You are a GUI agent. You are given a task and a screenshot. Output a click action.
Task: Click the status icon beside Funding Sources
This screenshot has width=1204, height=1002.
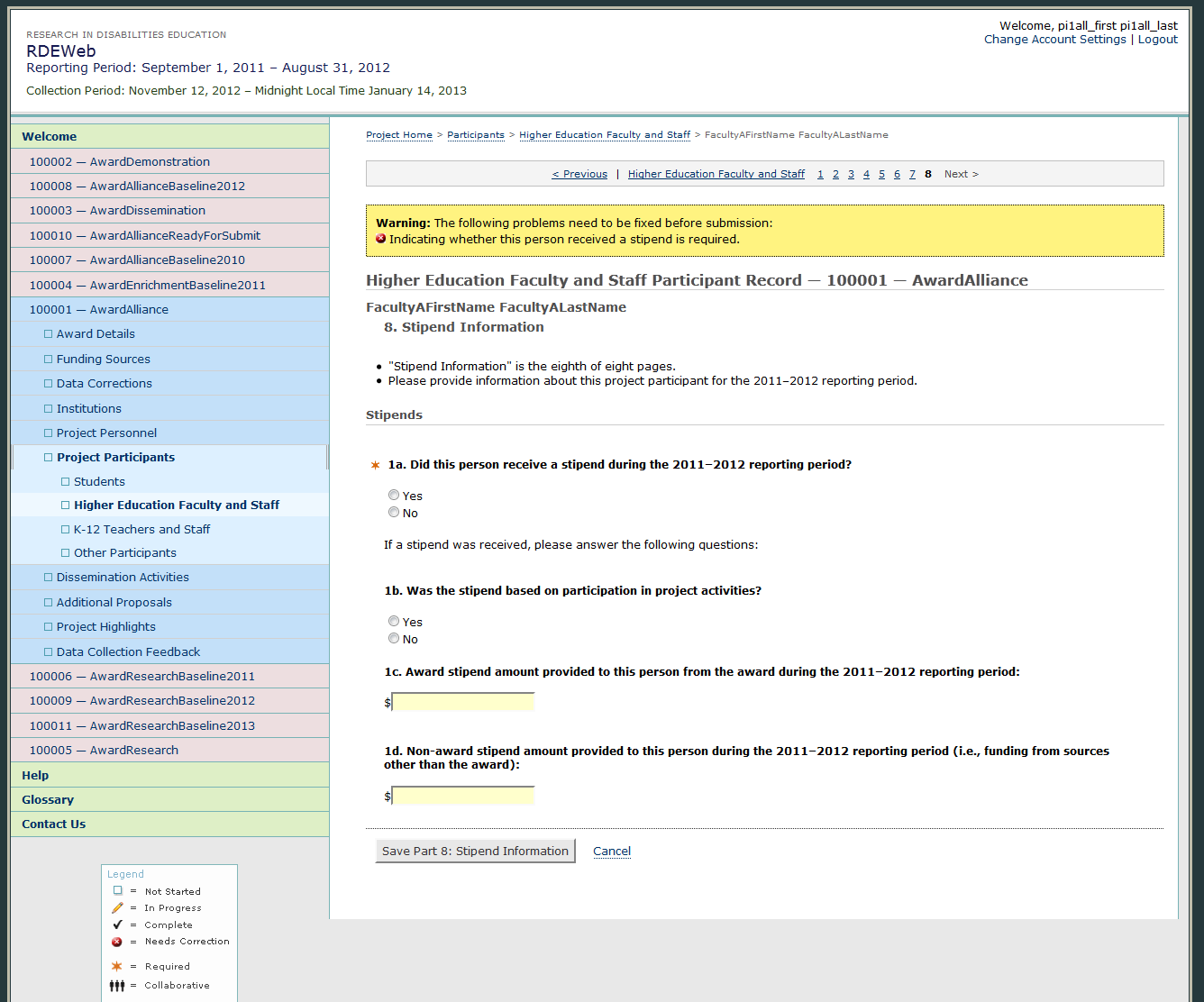49,360
